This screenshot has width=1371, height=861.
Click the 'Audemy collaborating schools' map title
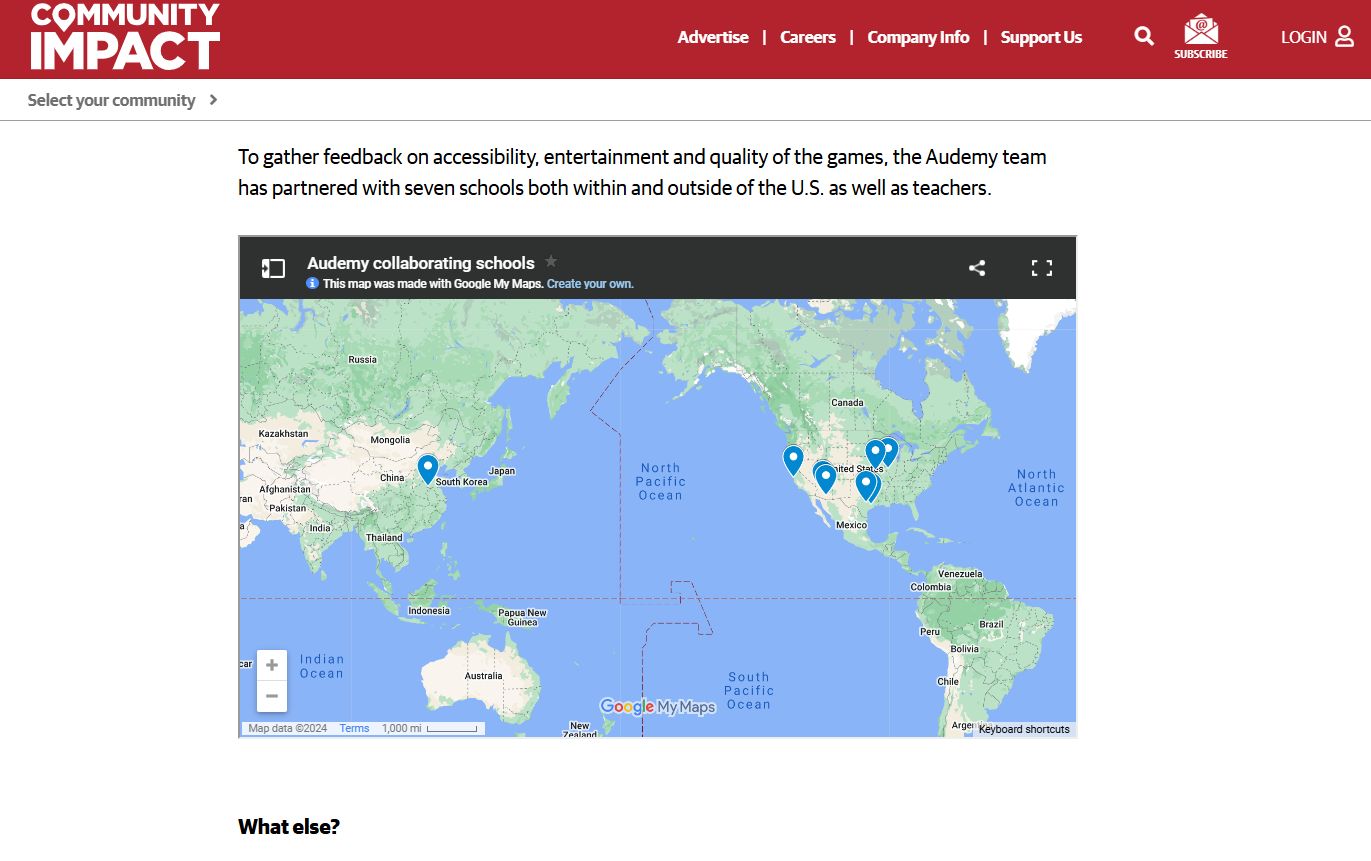[421, 263]
